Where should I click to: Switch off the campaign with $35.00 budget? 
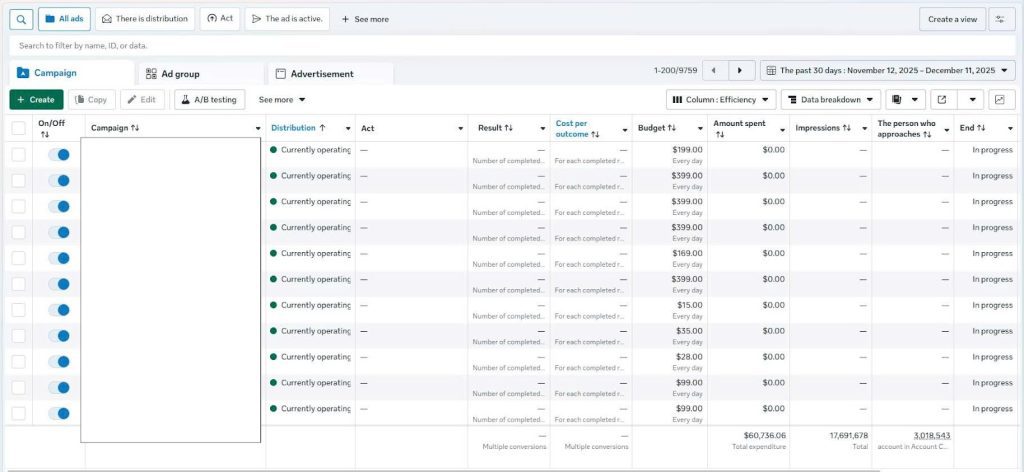tap(59, 336)
